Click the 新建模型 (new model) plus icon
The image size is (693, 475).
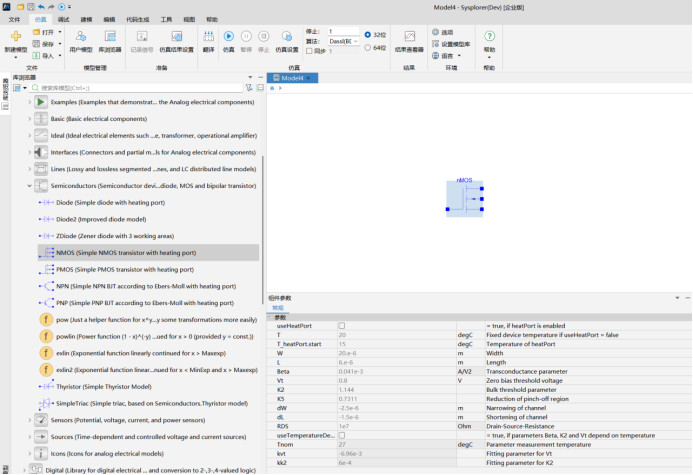pos(16,36)
